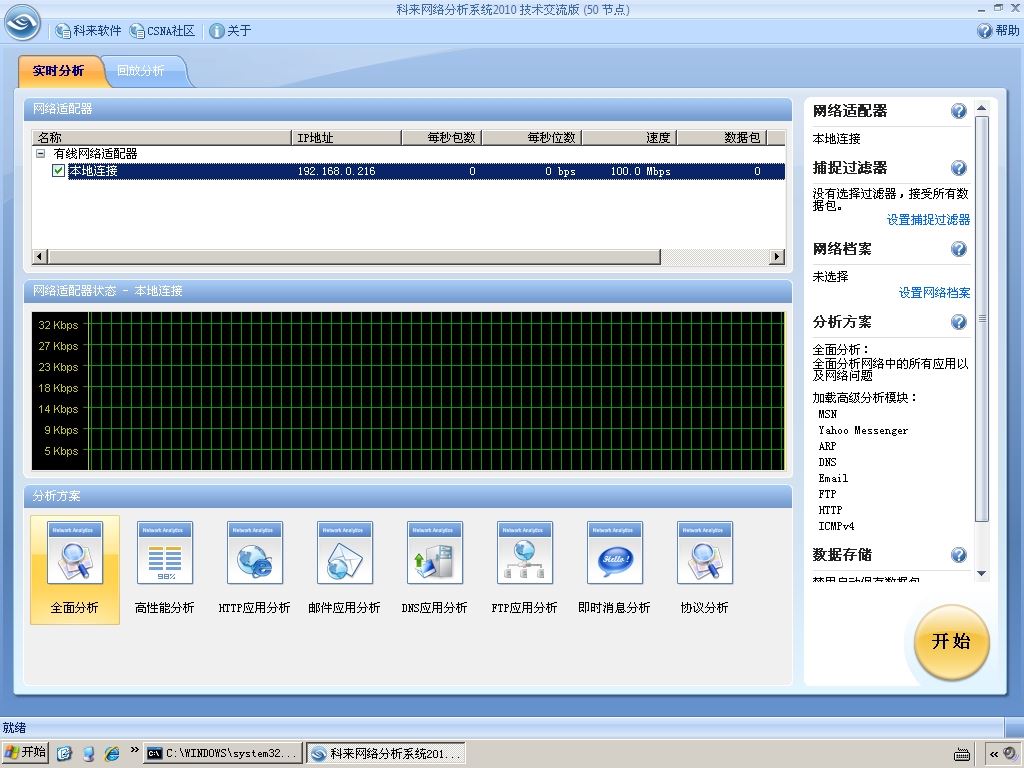Open the 科来软件 toolbar link
1024x768 pixels.
click(x=88, y=31)
